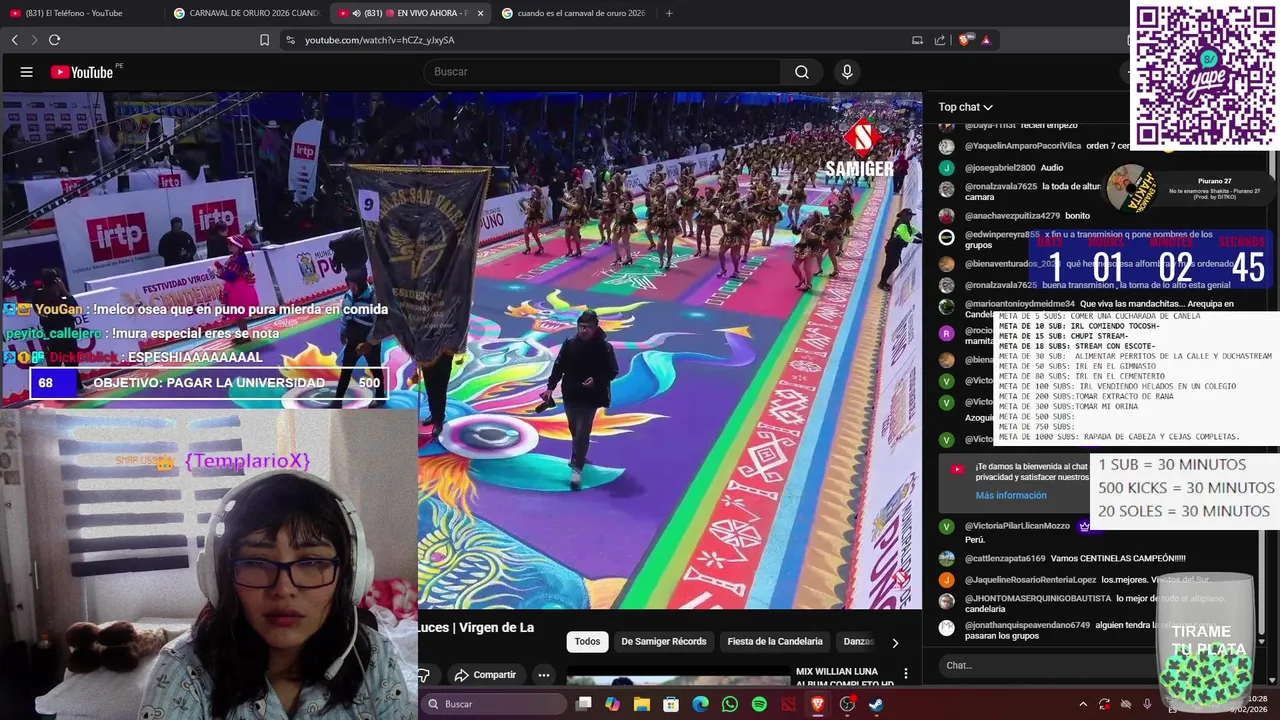This screenshot has width=1280, height=720.
Task: Open more options next to Mix Willian Luna video
Action: coord(905,674)
